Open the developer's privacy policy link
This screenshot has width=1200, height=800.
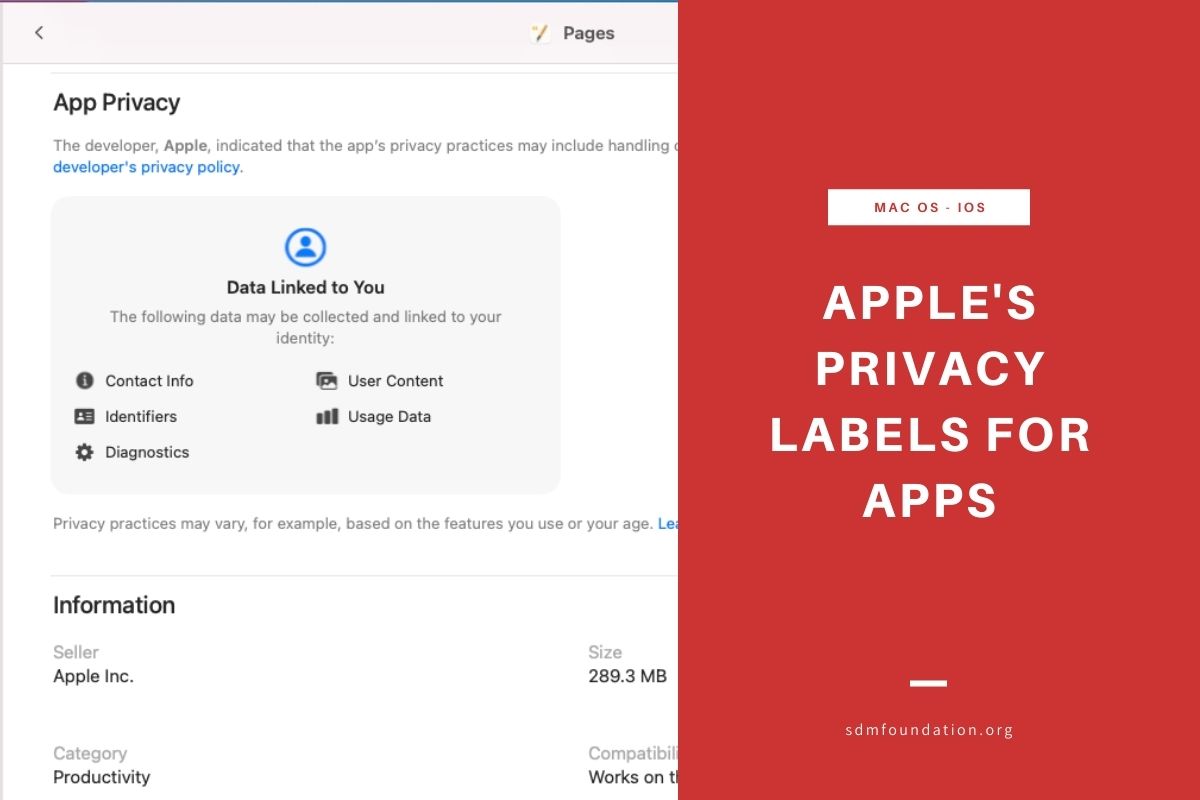pyautogui.click(x=147, y=167)
